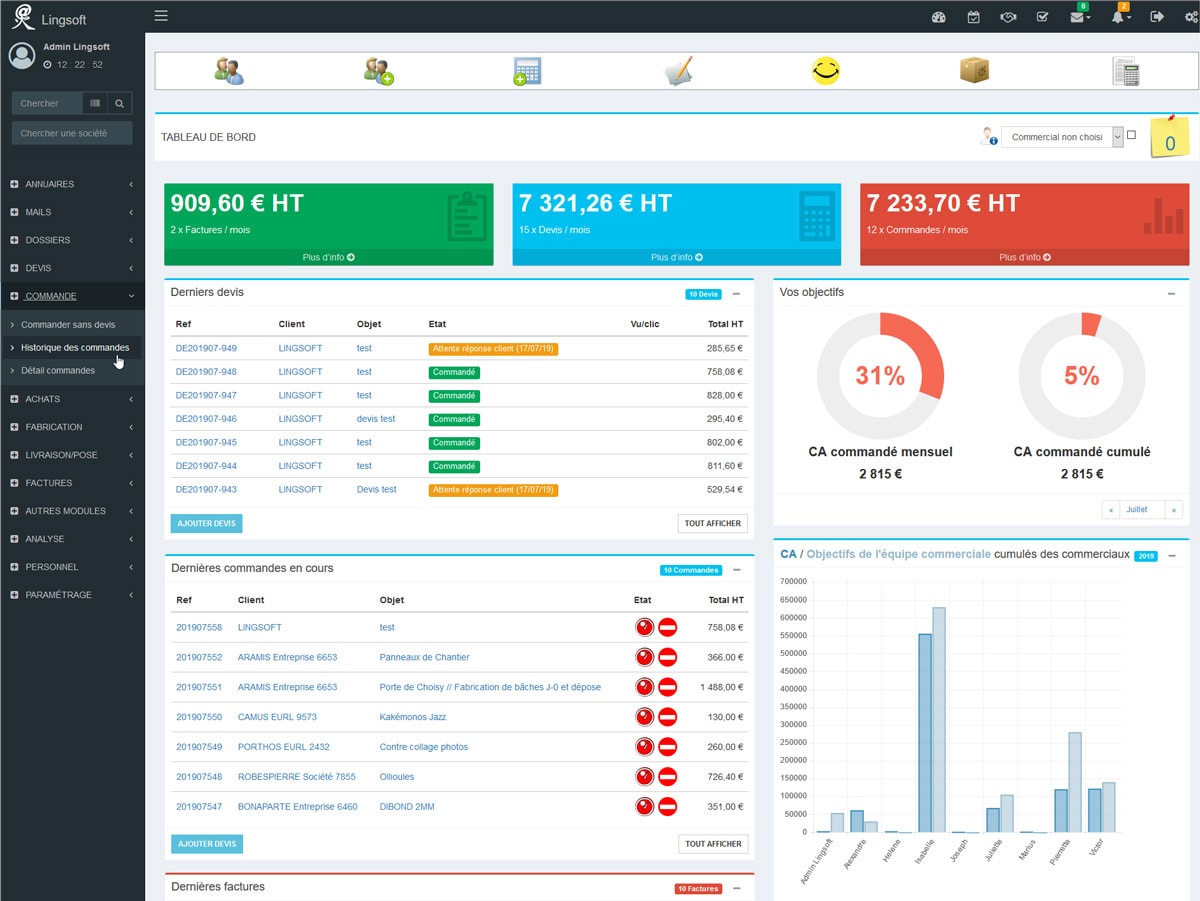Sign out using the logout icon

[1158, 17]
